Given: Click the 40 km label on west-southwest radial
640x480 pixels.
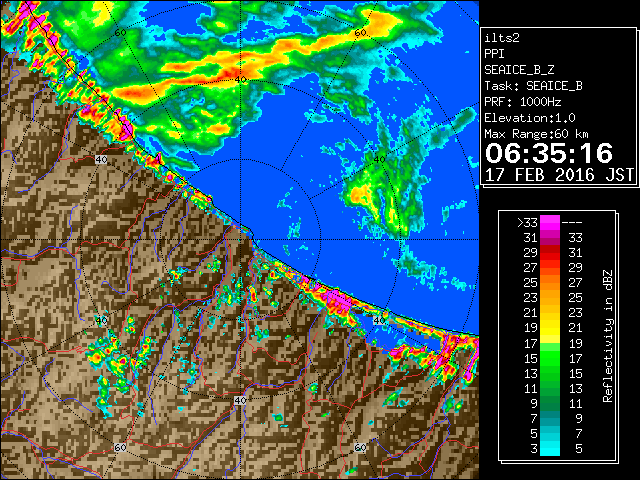Looking at the screenshot, I should [x=101, y=320].
